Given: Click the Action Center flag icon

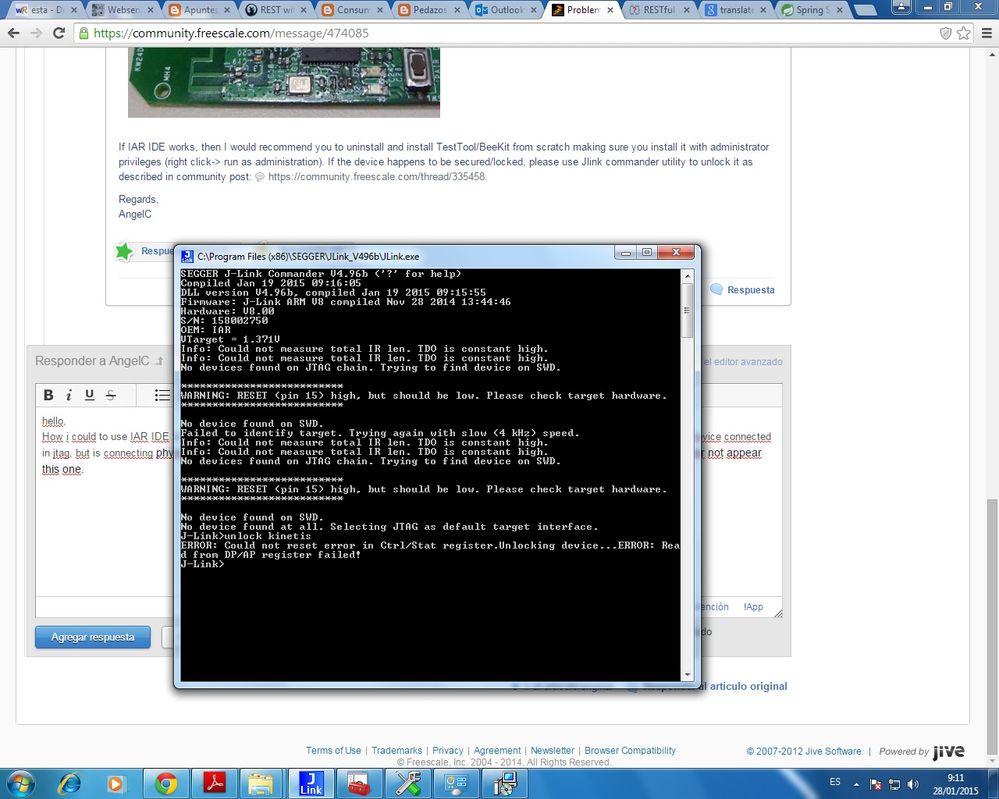Looking at the screenshot, I should (876, 784).
